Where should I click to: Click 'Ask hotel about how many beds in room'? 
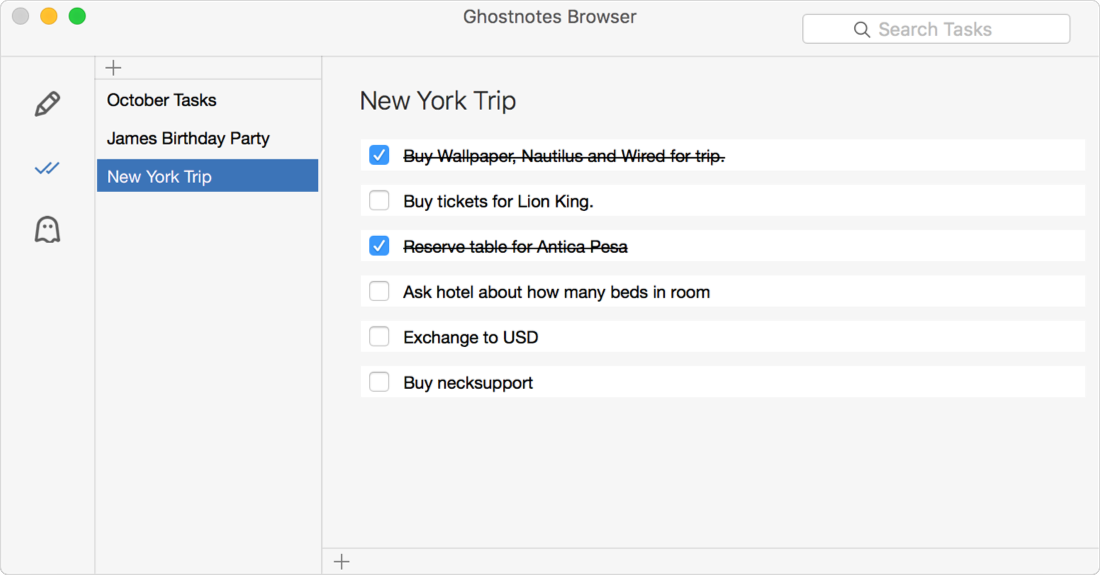556,292
